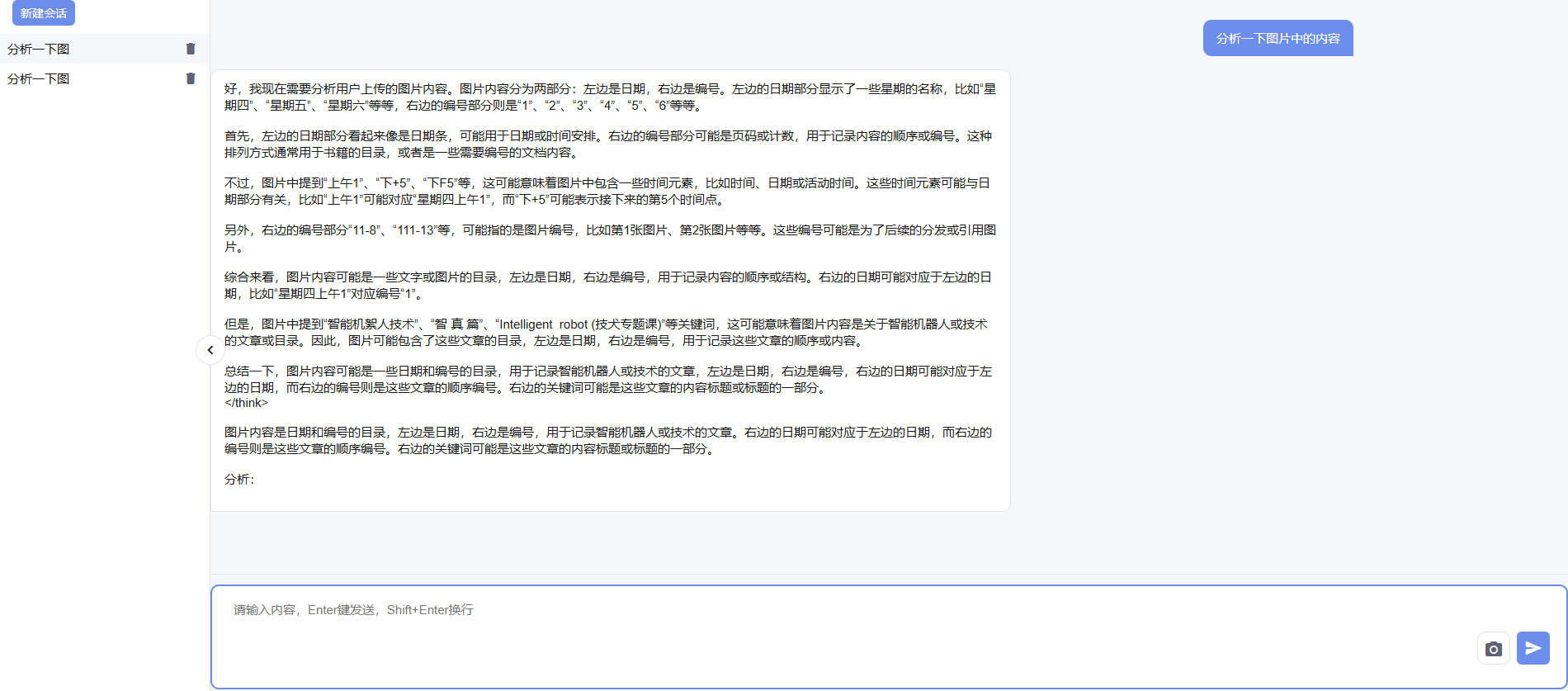Click the trailing 分析： line in the response
The image size is (1568, 691).
point(239,479)
